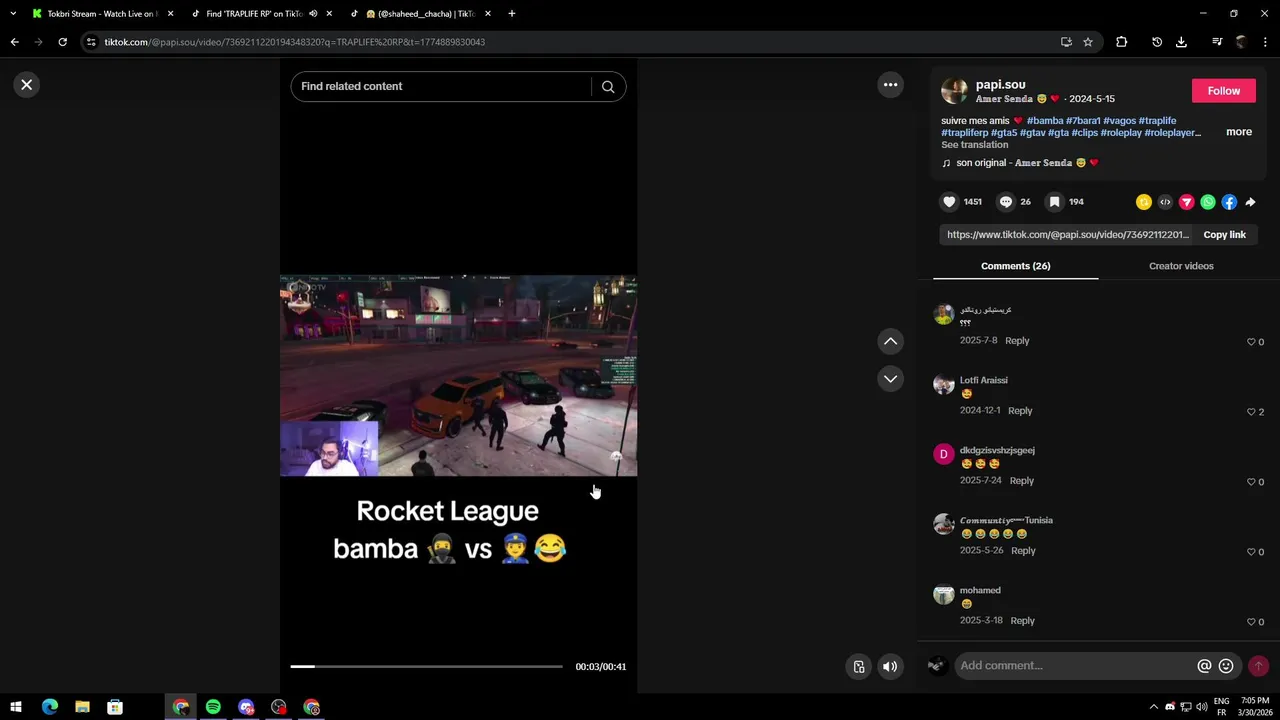Click the yellow repost icon
The width and height of the screenshot is (1280, 720).
[x=1144, y=202]
